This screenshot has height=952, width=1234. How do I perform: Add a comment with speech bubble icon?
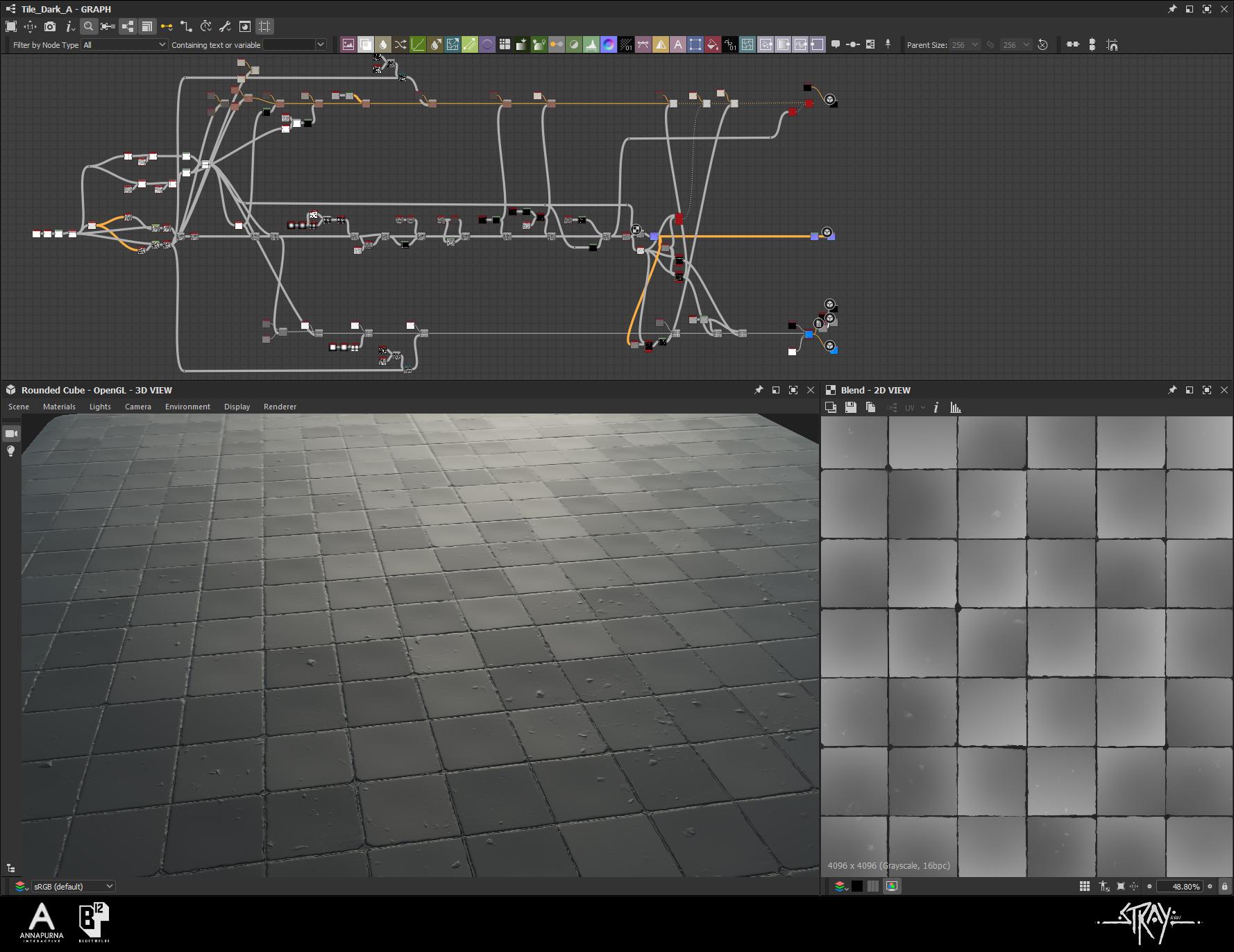(836, 44)
